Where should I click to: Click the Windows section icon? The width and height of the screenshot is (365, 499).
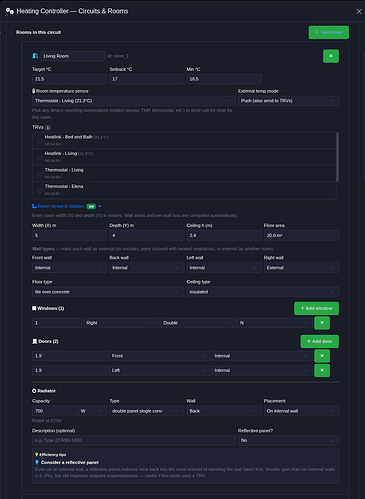34,308
